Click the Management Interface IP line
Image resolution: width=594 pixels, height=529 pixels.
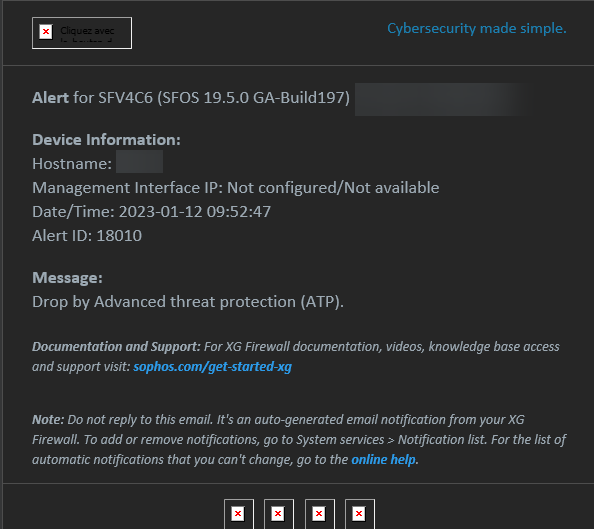click(x=236, y=188)
